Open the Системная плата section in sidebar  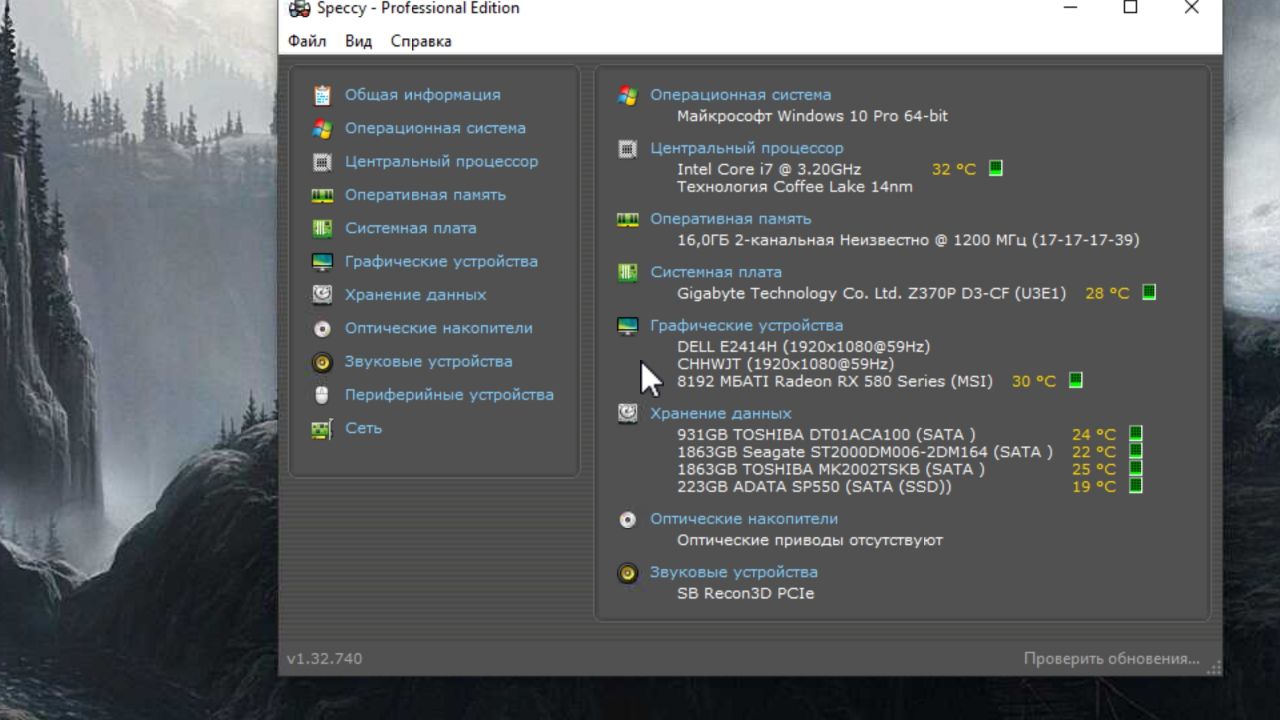pos(410,228)
